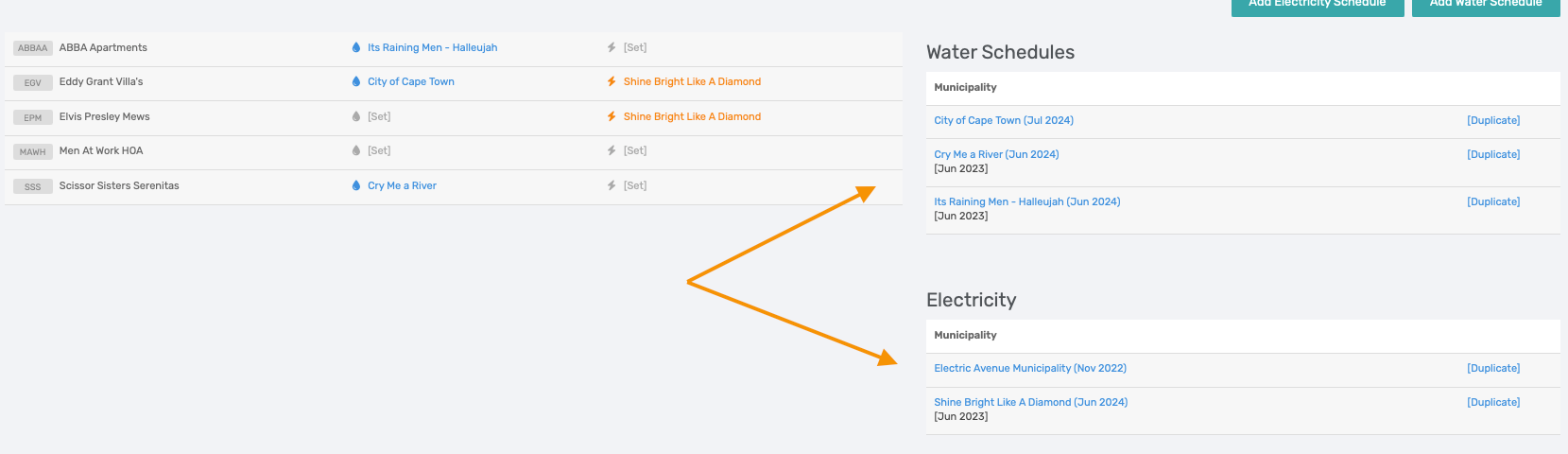The image size is (1568, 454).
Task: Click orange lightning icon for Eddy Grant Villa's
Action: tap(612, 82)
